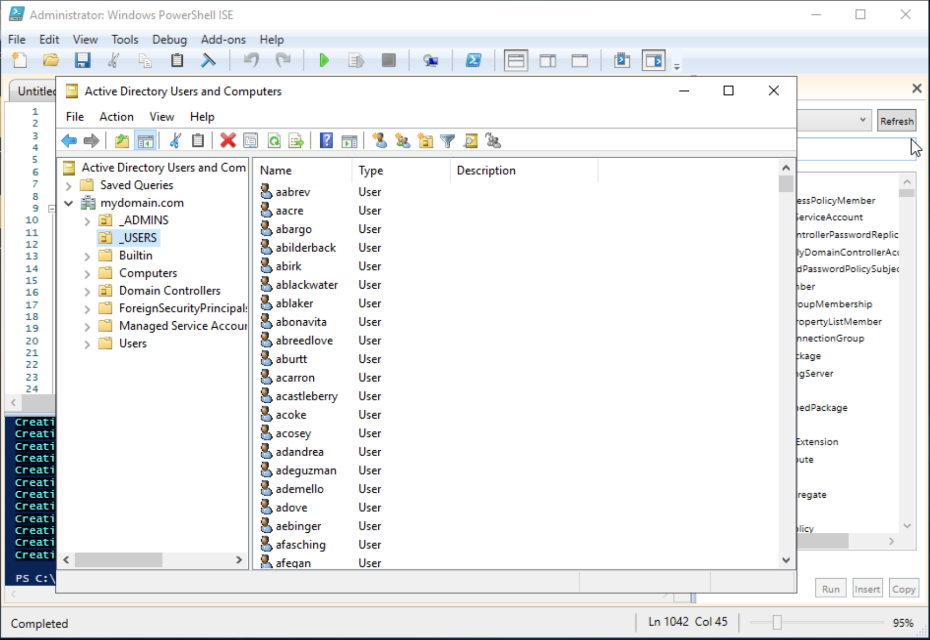Click scroll-down arrow in user list
Screen dimensions: 930x640
(786, 560)
